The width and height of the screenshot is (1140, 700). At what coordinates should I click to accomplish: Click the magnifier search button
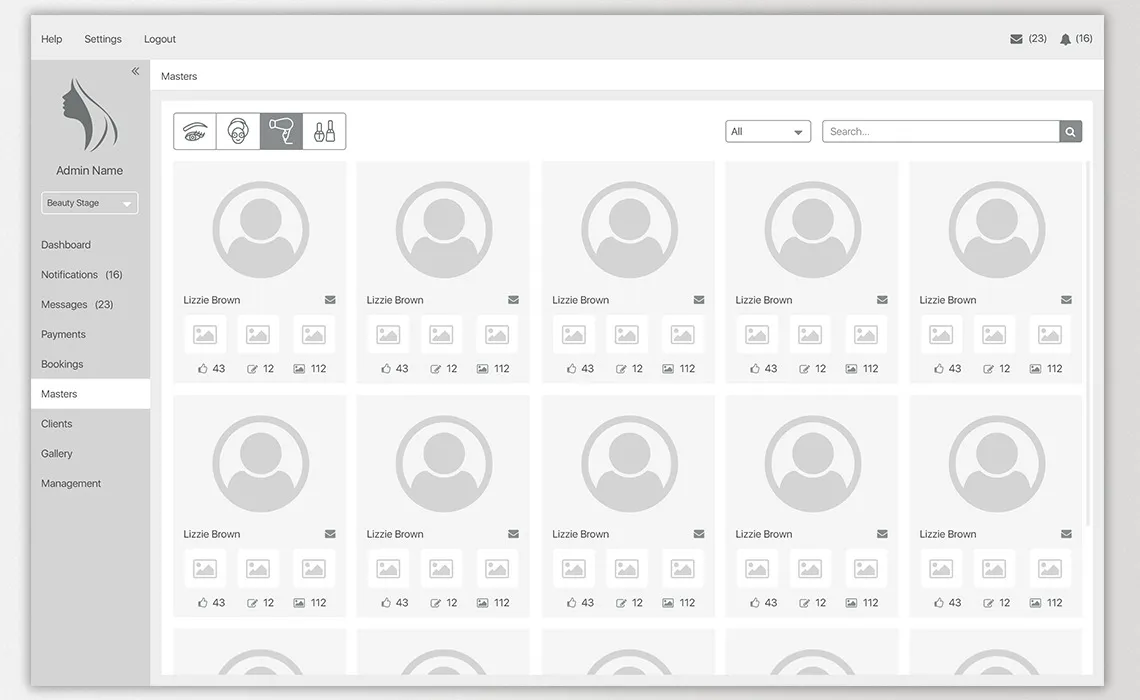coord(1070,132)
